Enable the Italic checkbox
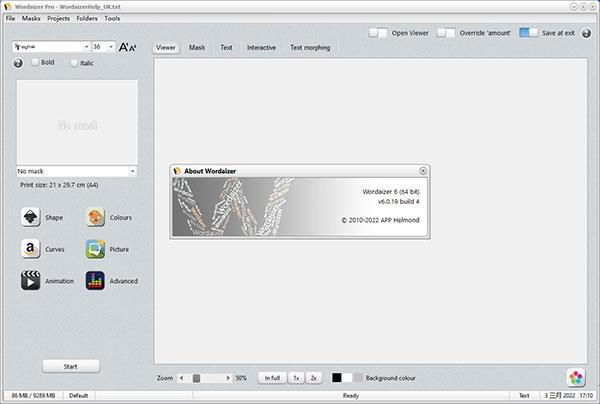Viewport: 600px width, 404px height. point(74,63)
